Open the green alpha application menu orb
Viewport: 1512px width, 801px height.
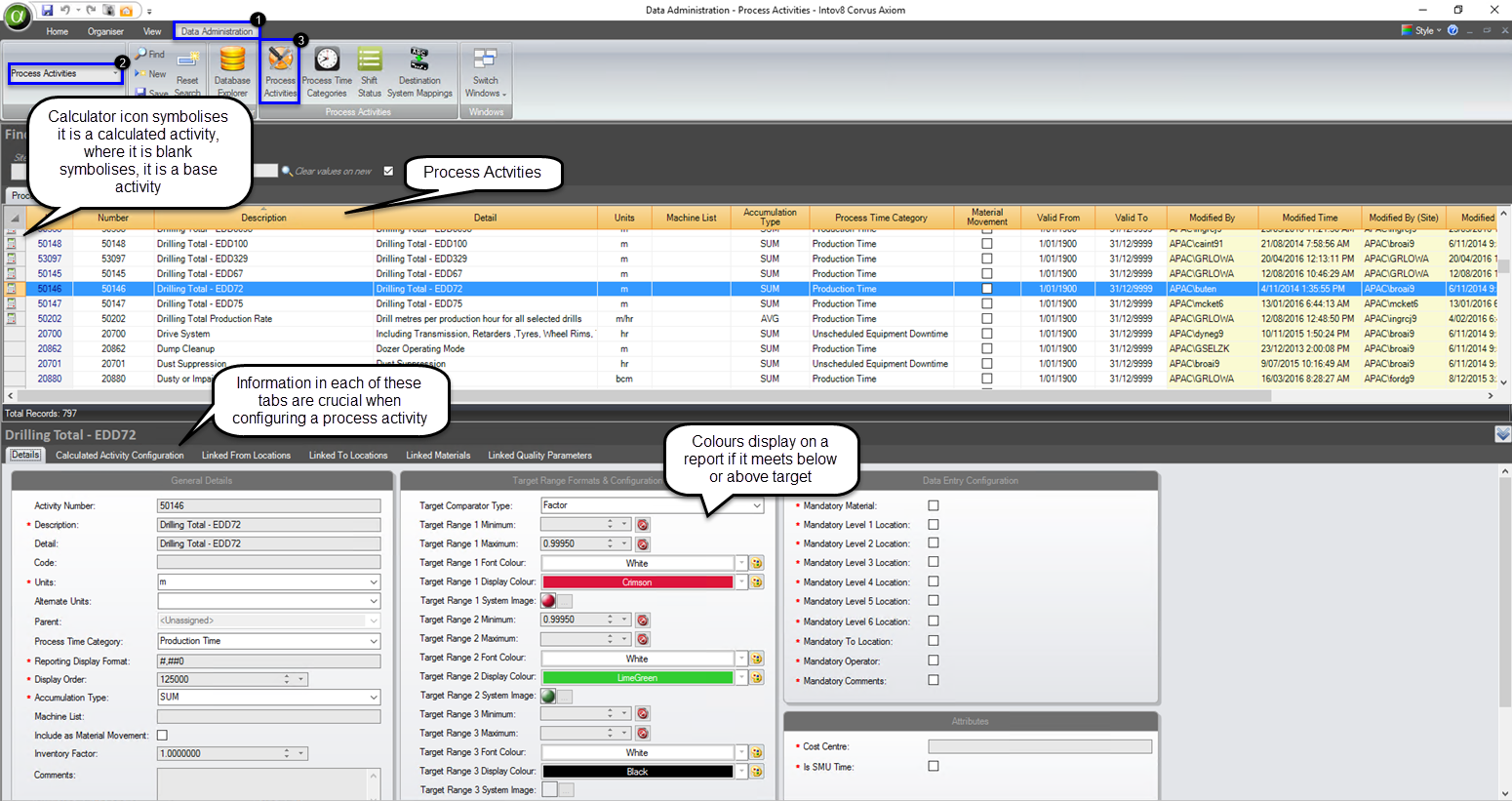pyautogui.click(x=18, y=17)
